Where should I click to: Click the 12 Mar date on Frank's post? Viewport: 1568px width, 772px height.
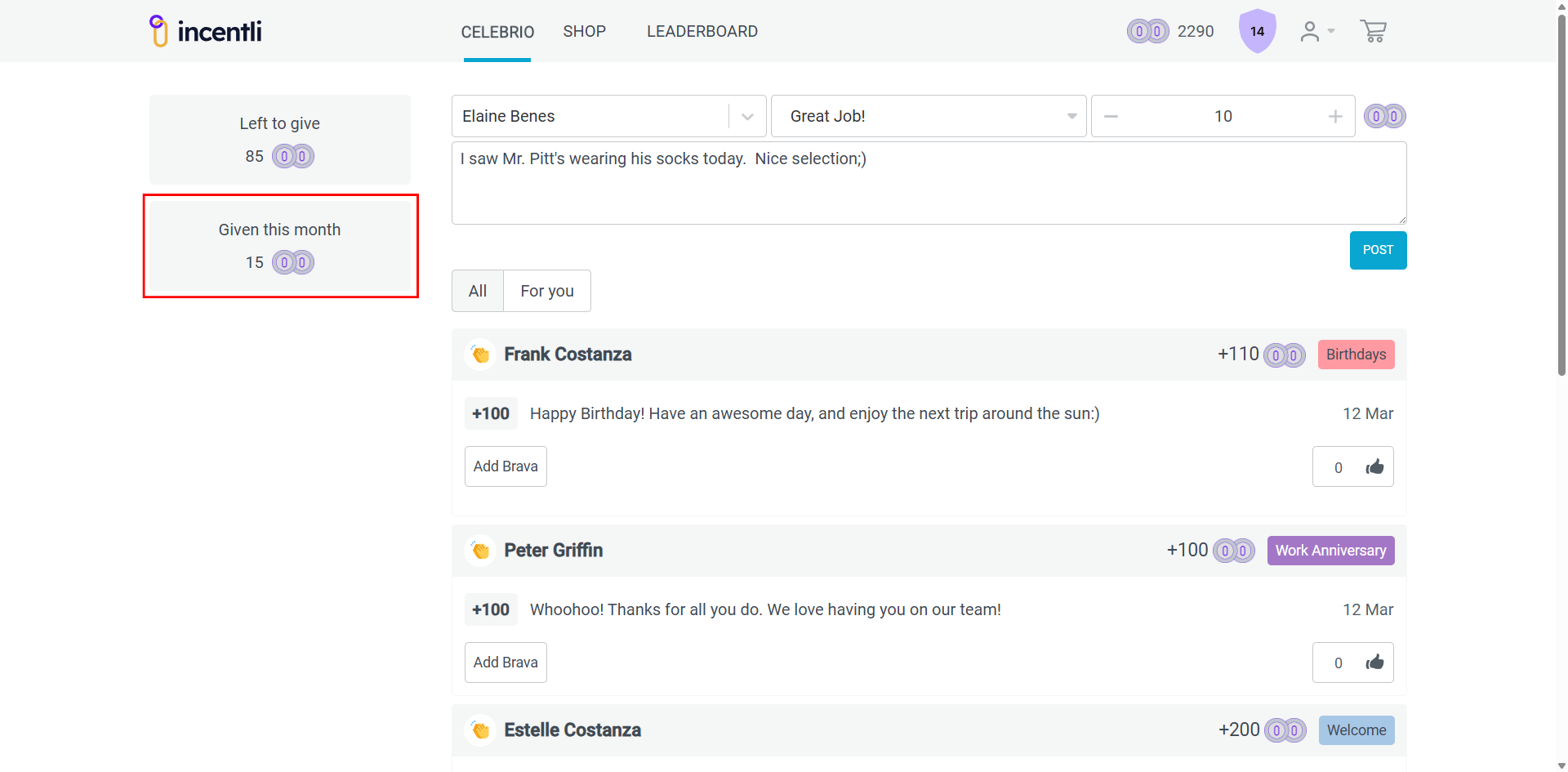tap(1368, 413)
